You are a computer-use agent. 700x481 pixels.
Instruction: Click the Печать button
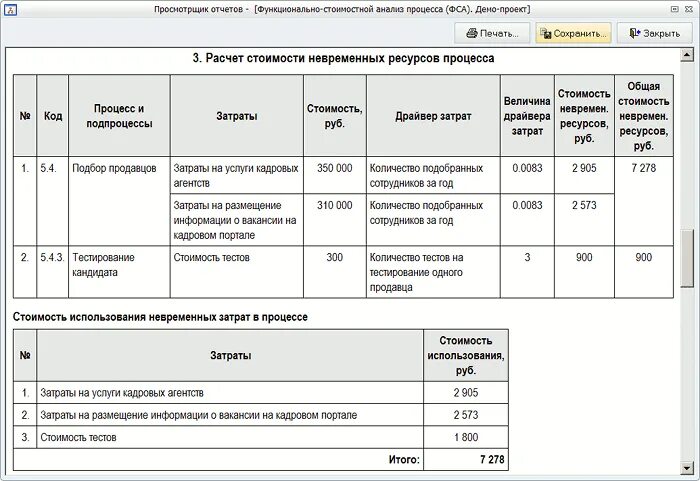[x=492, y=33]
